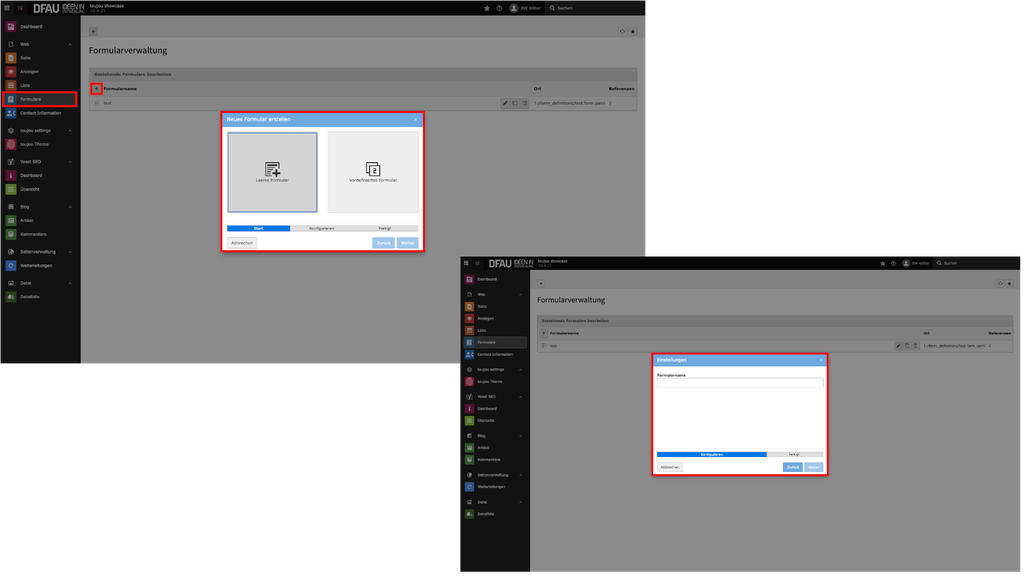Click the Konfigurieren progress step in Einstellungen dialog
Viewport: 1024px width, 576px height.
point(711,454)
